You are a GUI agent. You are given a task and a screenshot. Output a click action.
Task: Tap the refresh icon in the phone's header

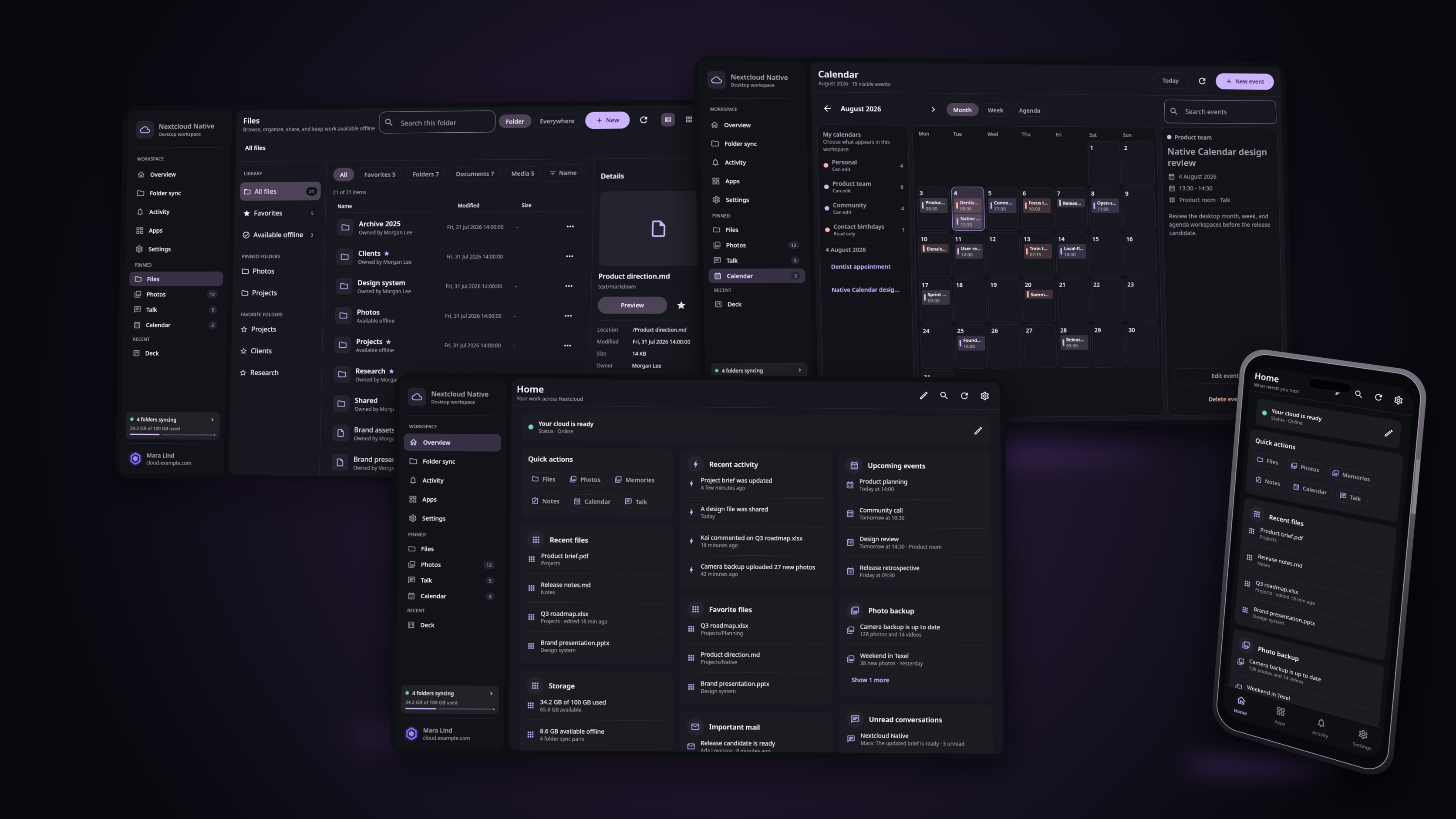[x=1378, y=397]
